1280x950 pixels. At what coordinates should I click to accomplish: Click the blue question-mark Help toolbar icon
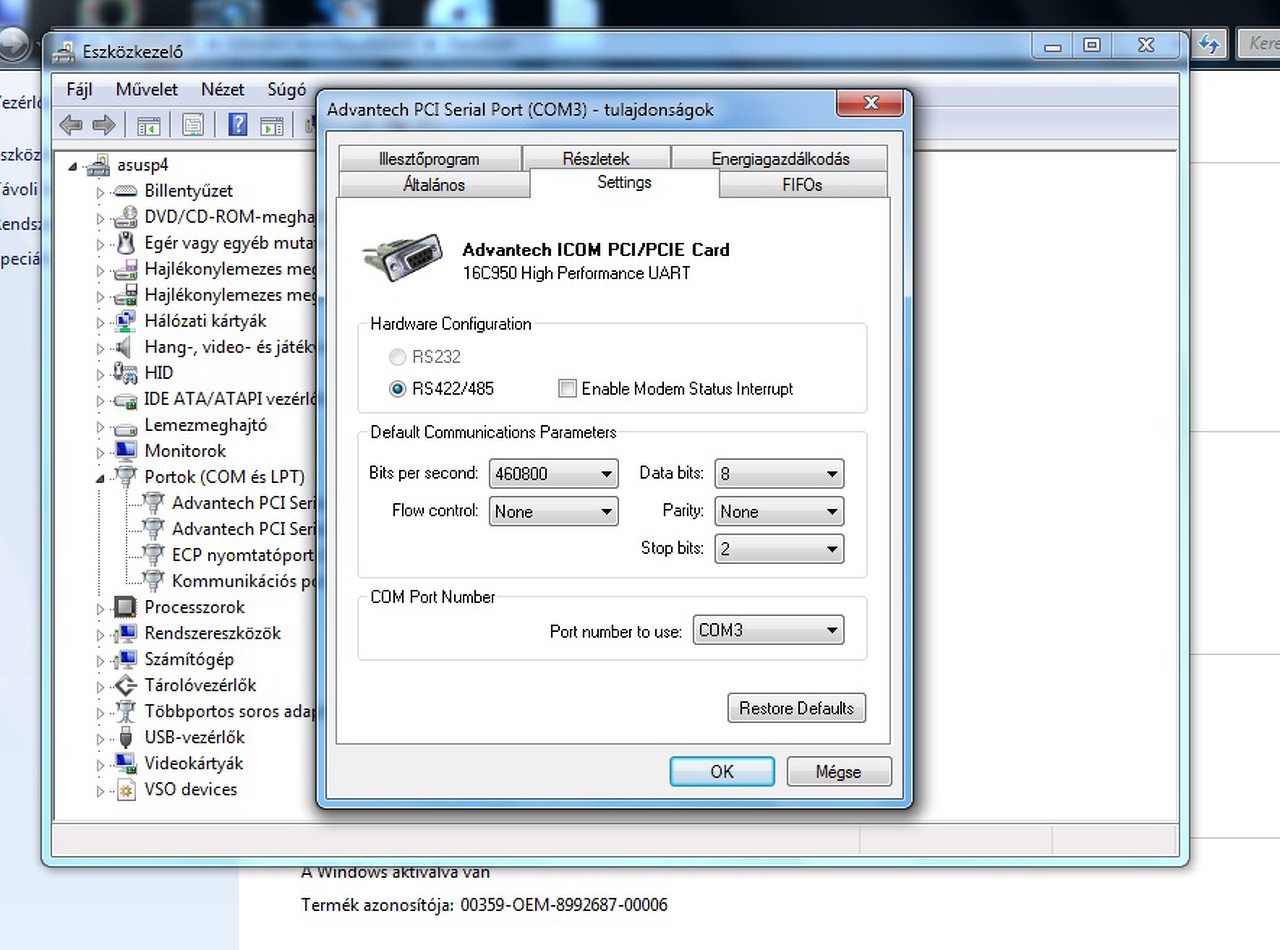coord(238,124)
